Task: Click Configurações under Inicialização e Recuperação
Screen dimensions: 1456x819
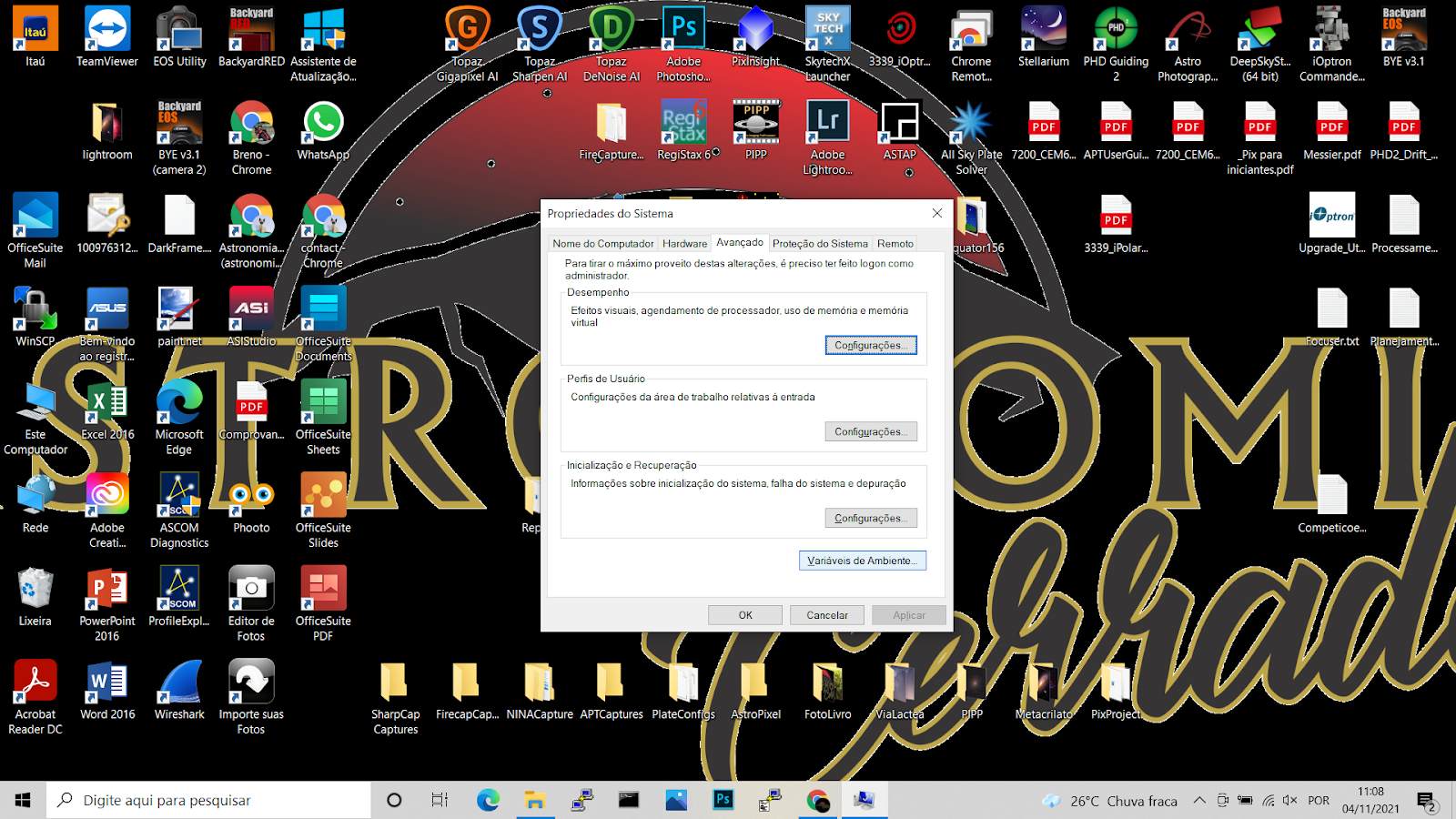Action: click(871, 519)
